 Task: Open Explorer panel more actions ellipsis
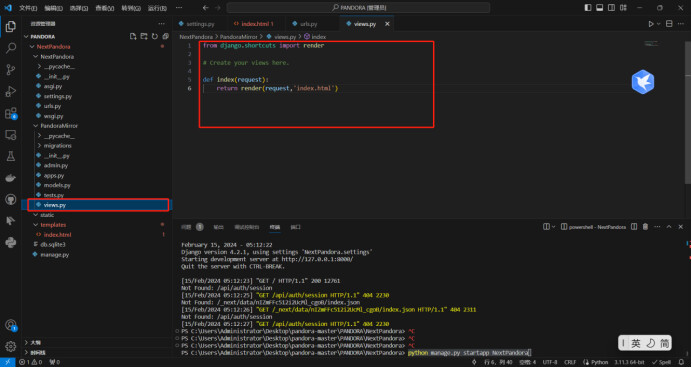tap(162, 24)
